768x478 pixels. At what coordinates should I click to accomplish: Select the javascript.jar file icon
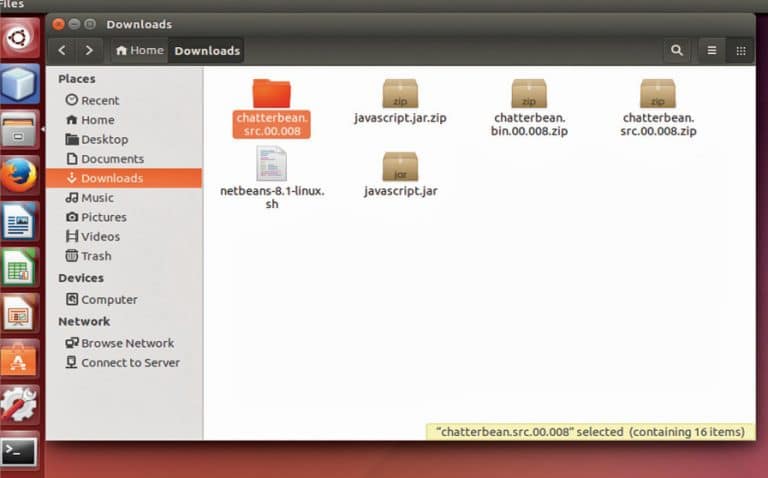400,166
